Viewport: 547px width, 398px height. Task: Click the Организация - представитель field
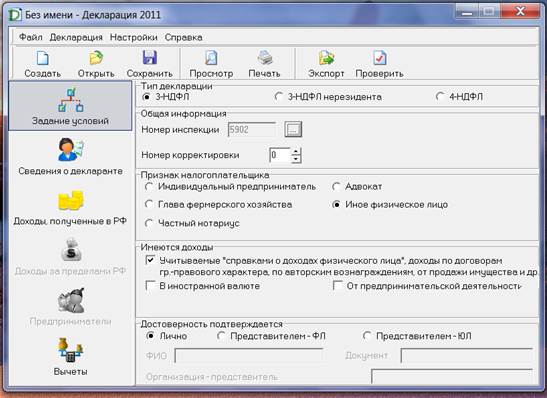click(x=452, y=376)
